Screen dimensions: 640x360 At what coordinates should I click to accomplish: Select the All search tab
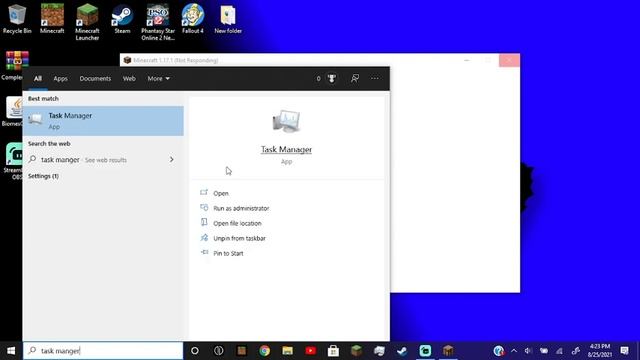38,78
